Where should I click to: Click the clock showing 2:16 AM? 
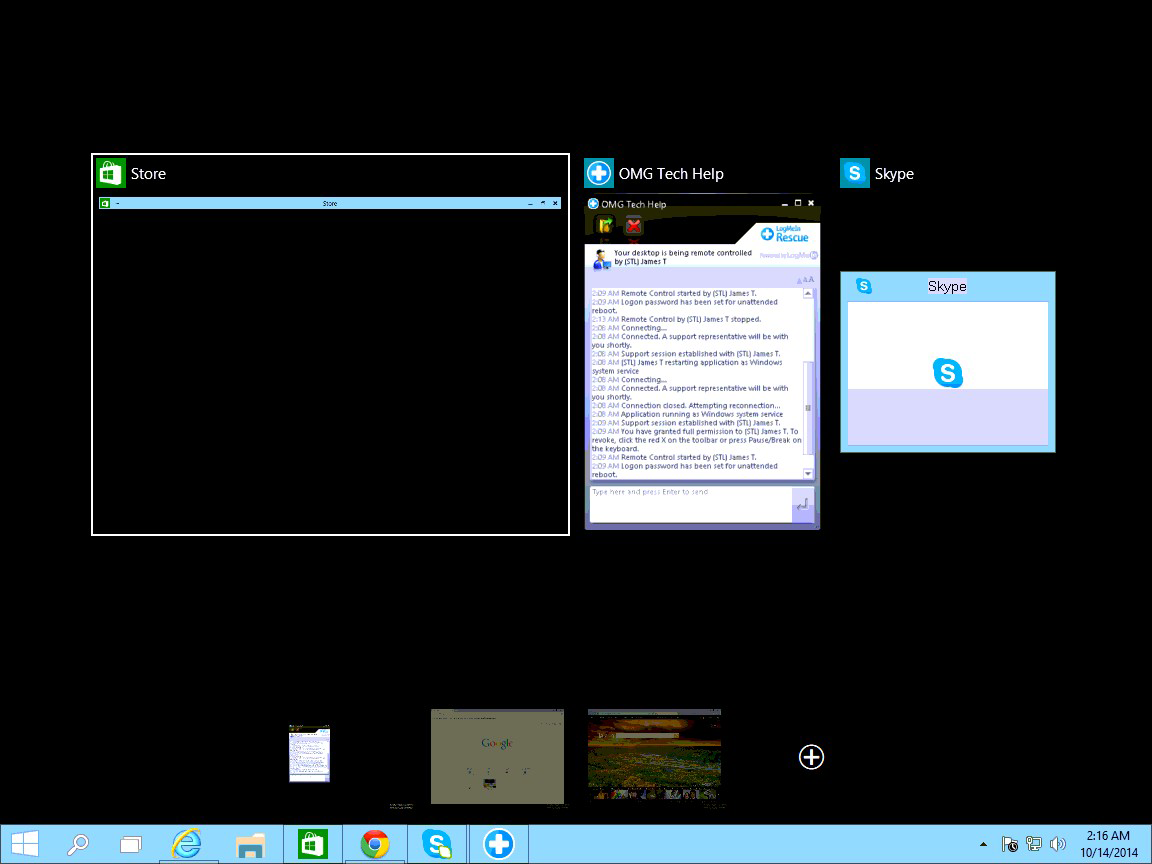coord(1107,844)
